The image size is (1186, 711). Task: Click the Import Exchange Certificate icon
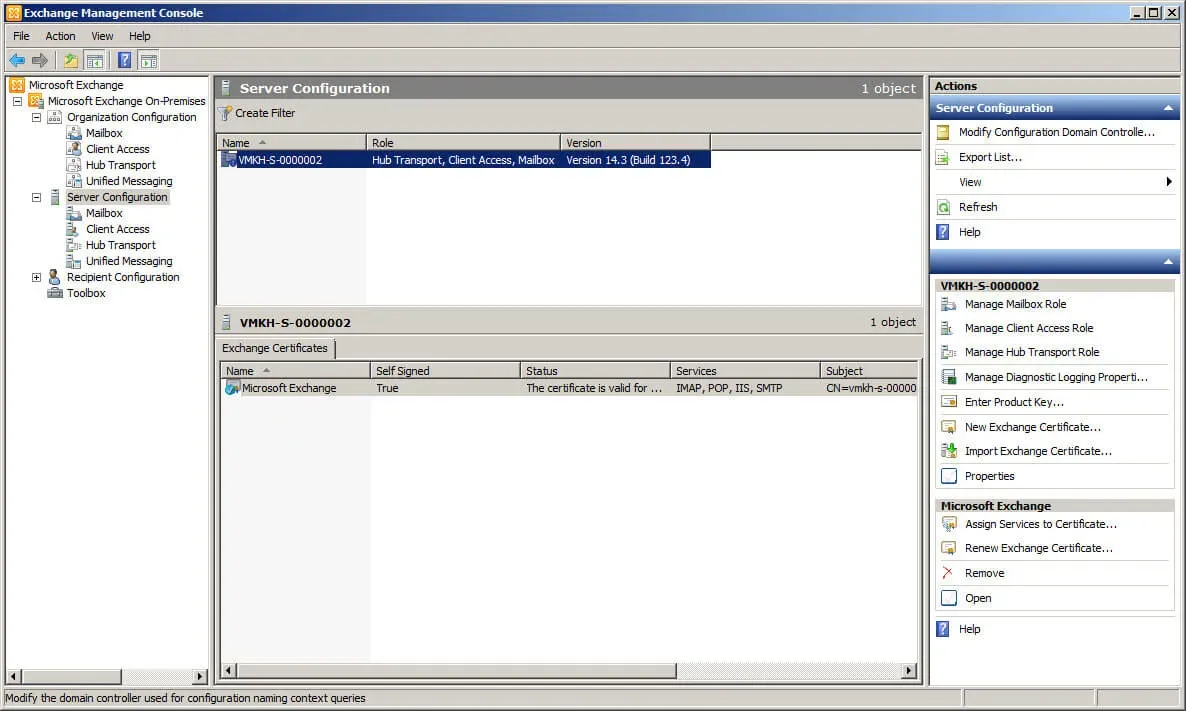[x=948, y=451]
